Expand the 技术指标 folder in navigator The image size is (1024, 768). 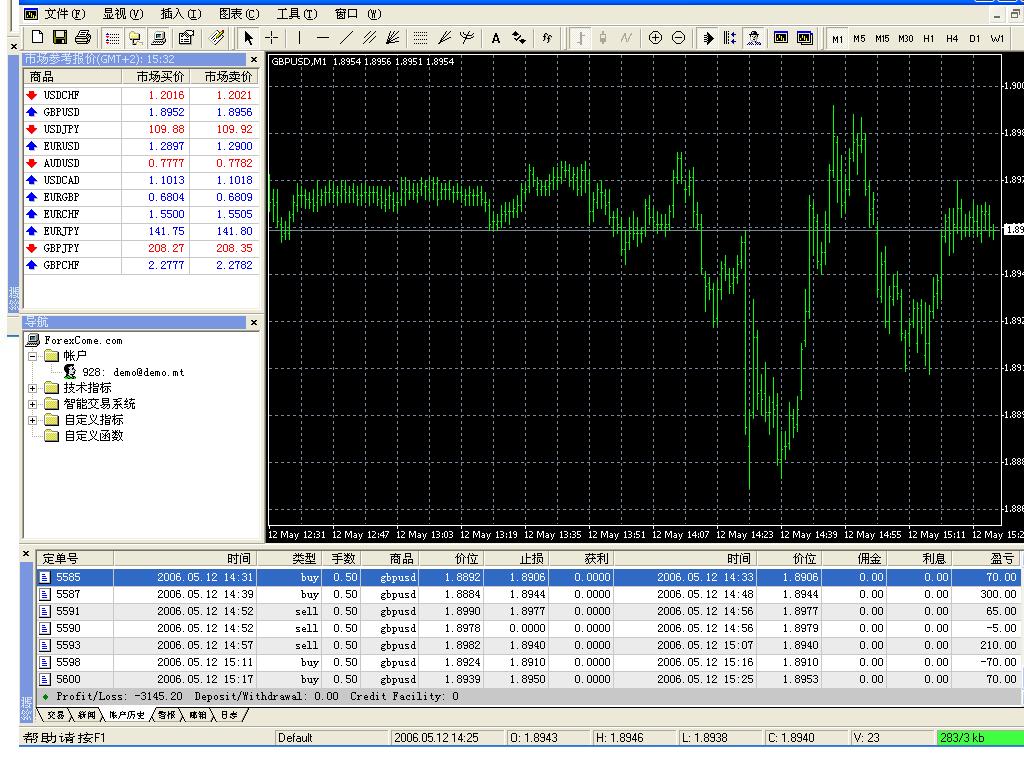click(32, 388)
